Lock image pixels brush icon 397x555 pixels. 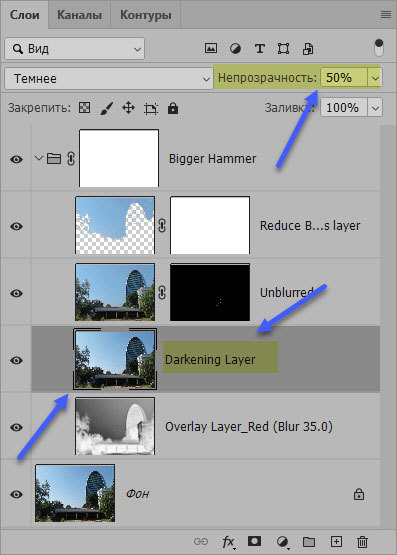pos(107,108)
